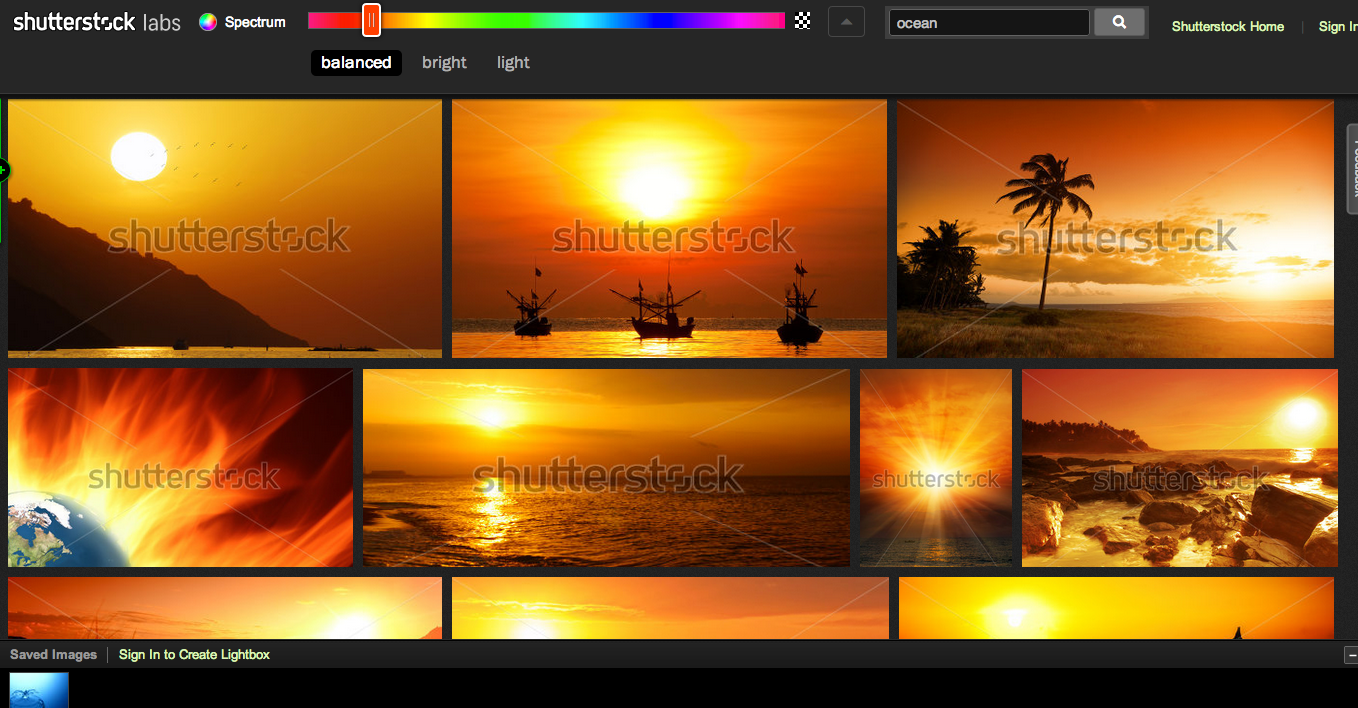Click the magnifier search button

[1119, 22]
